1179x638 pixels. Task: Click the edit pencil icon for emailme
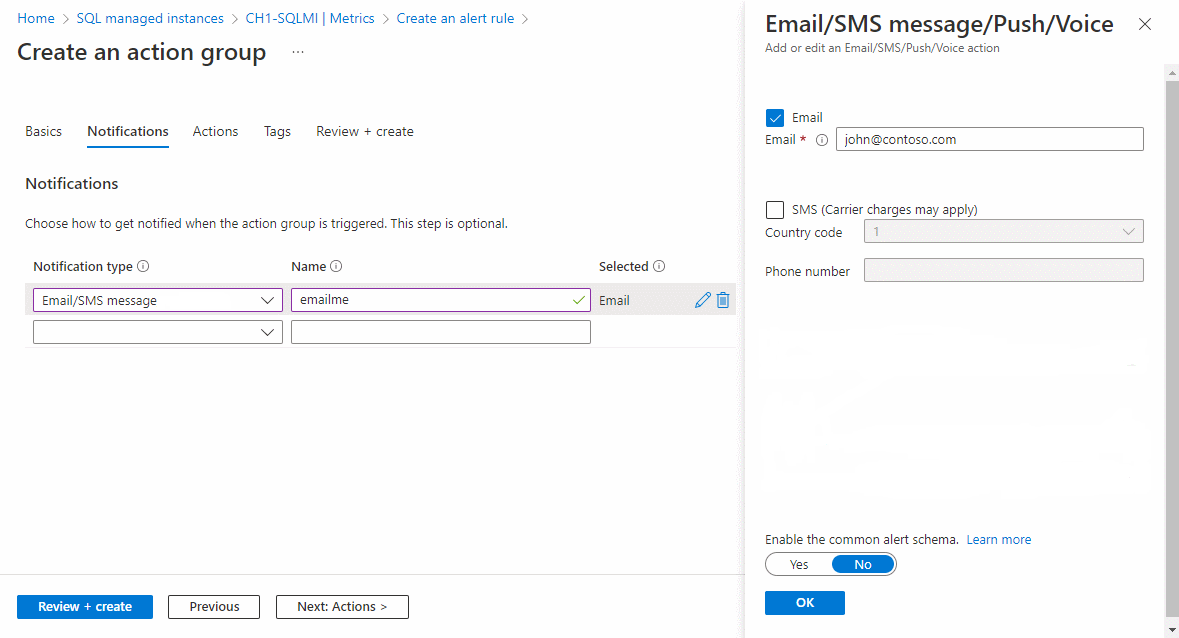pyautogui.click(x=702, y=300)
